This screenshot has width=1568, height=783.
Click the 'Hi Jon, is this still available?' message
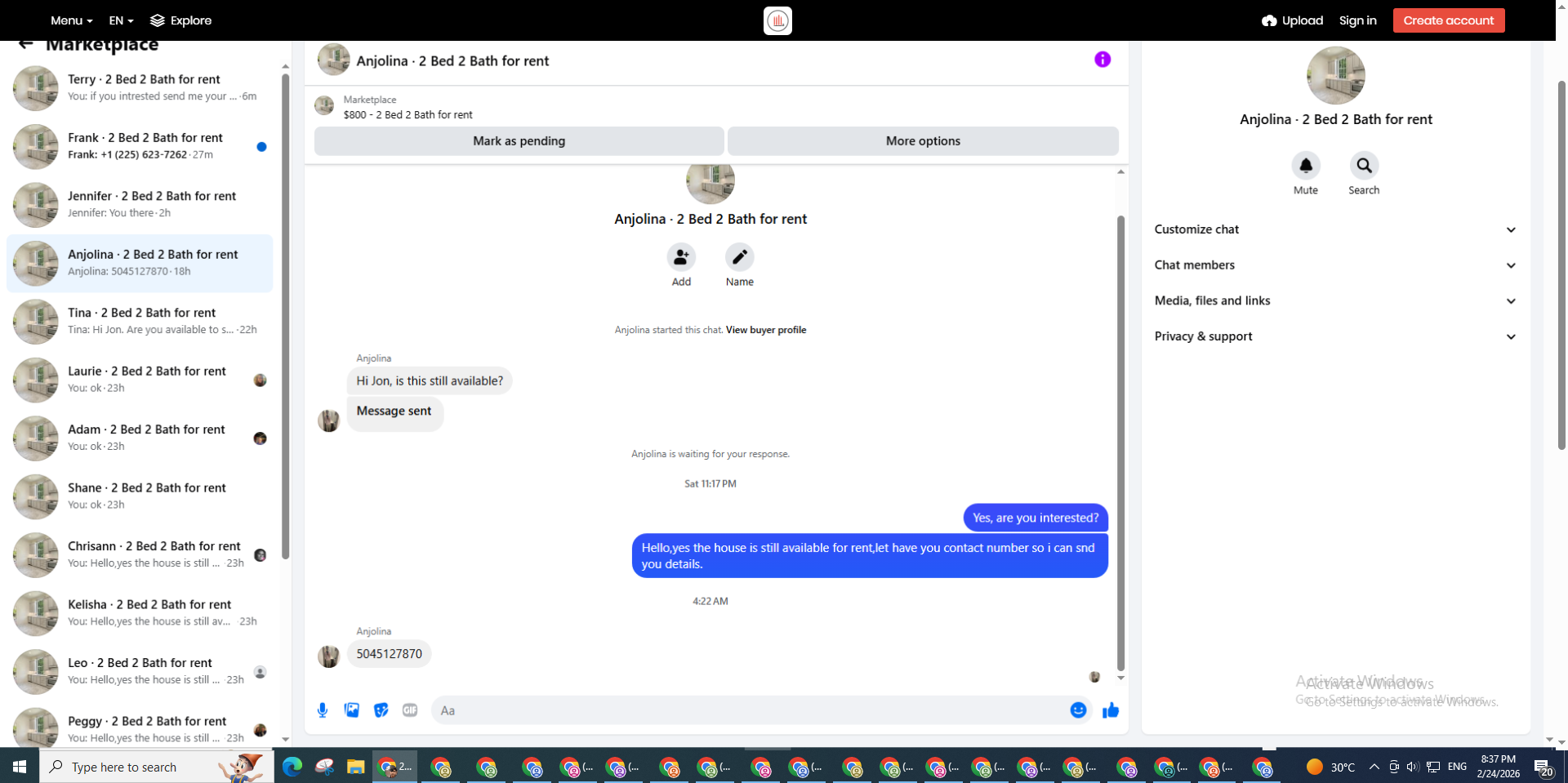(430, 381)
